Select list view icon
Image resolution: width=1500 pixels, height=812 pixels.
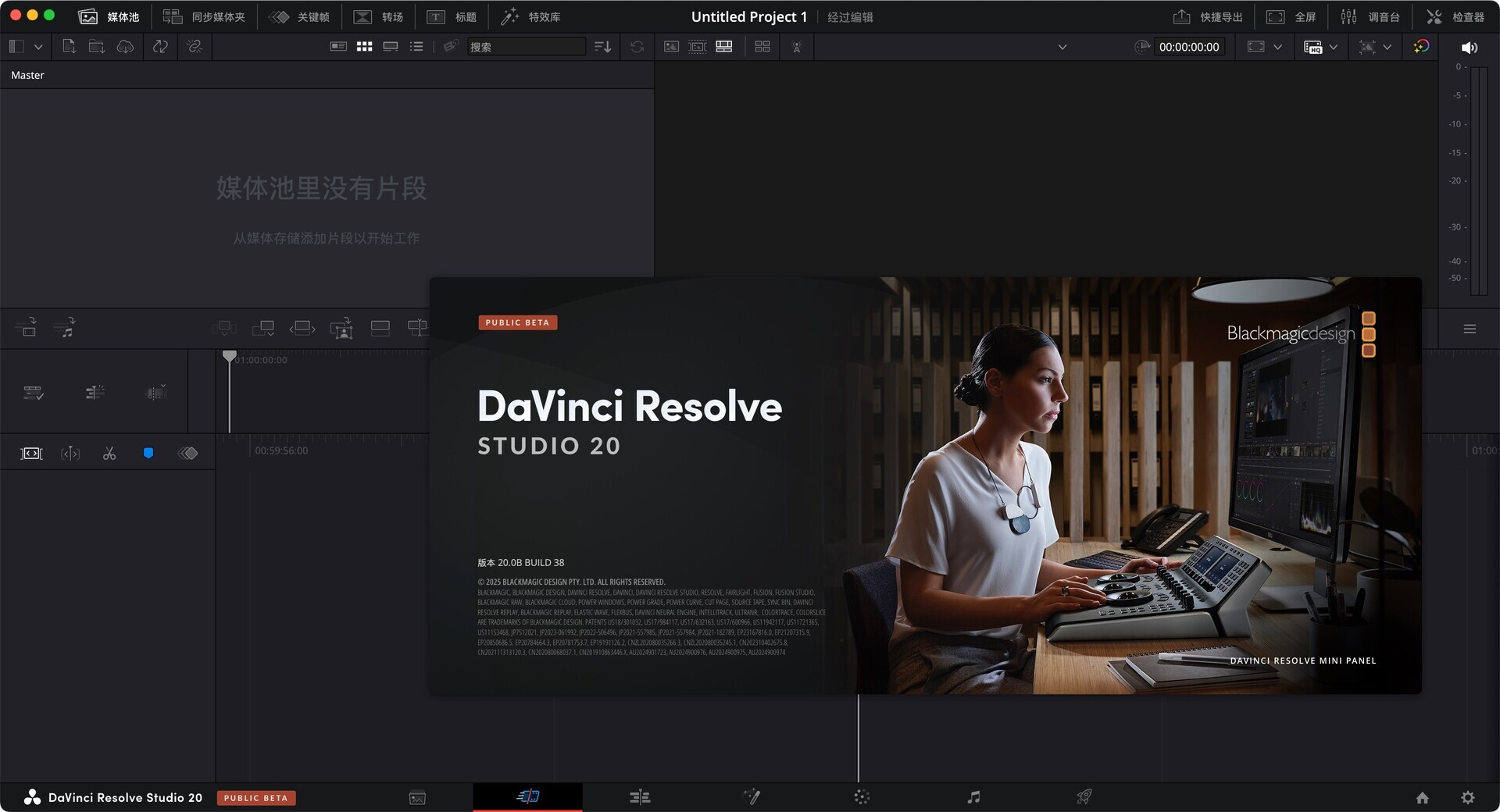pyautogui.click(x=416, y=47)
